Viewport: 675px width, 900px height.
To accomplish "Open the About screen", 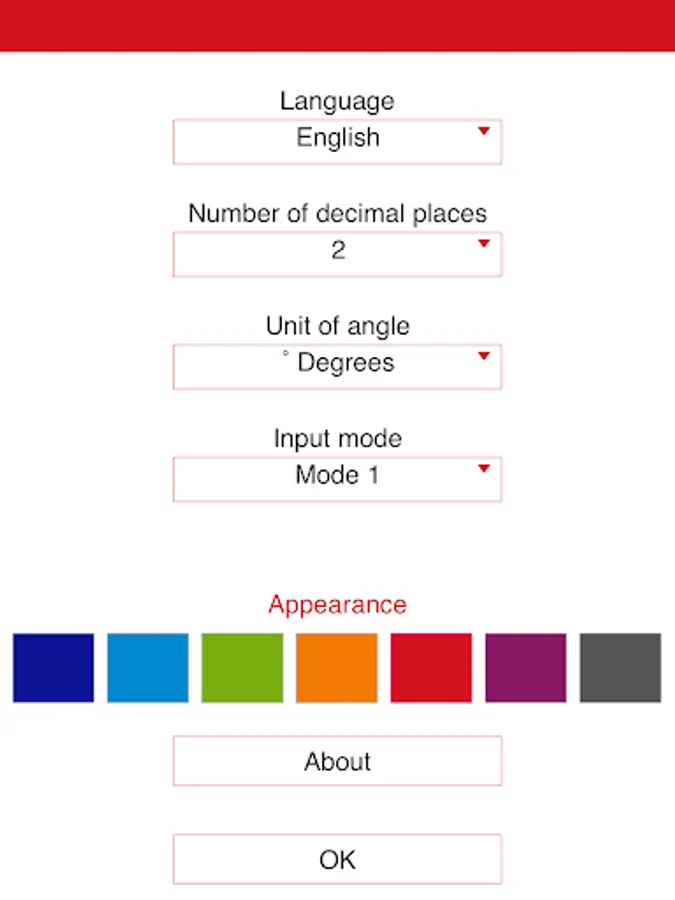I will 337,761.
